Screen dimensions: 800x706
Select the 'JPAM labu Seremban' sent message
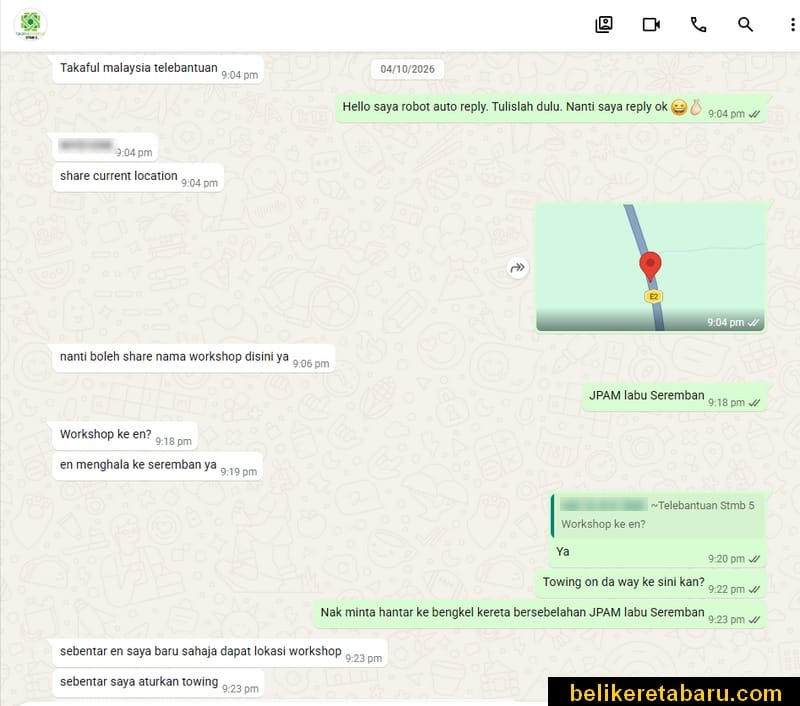674,397
